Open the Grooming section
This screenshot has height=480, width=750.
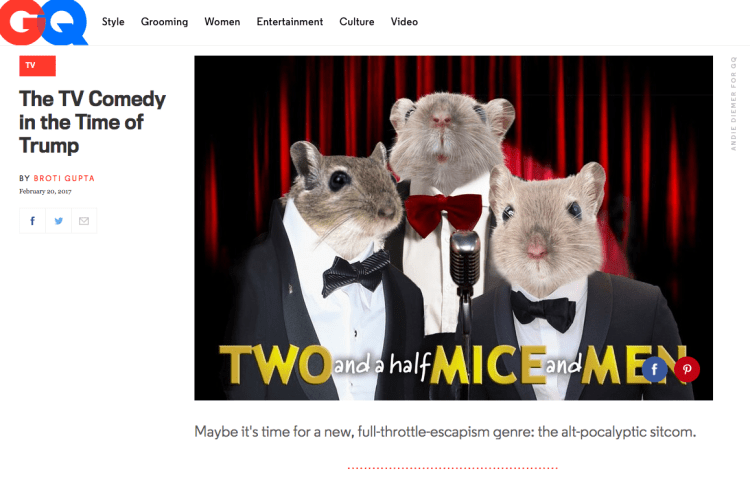[x=164, y=22]
